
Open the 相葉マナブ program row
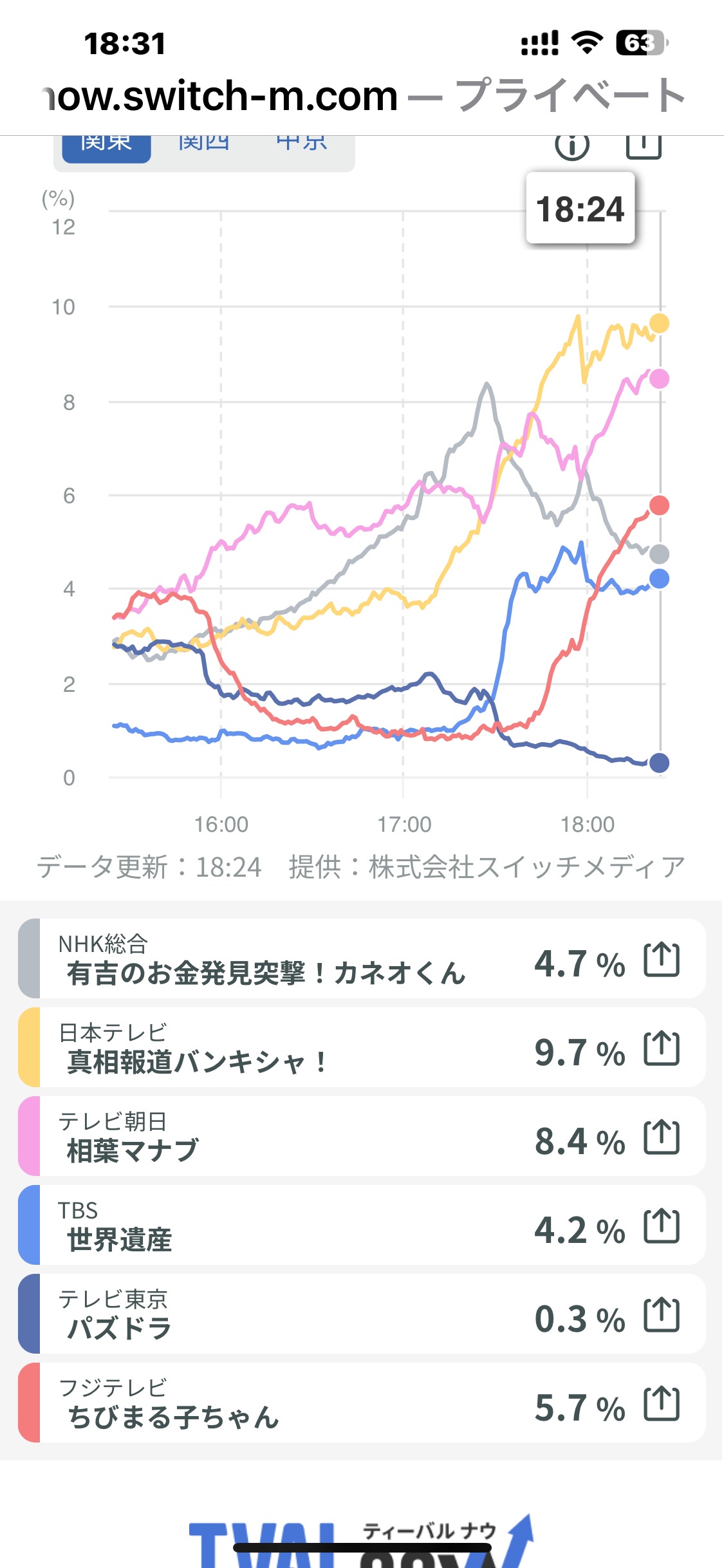[x=257, y=1137]
